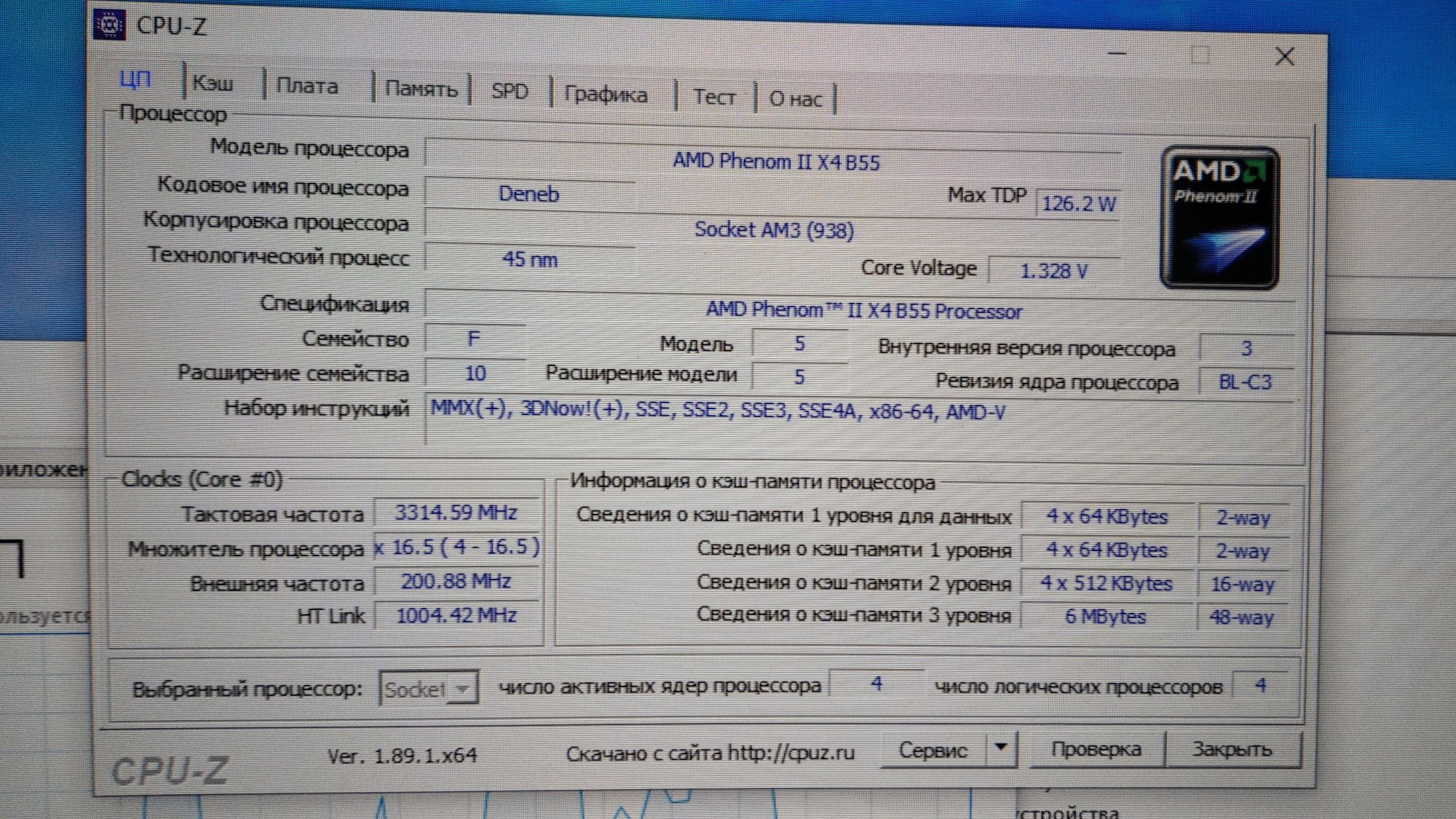Click the Внутренняя версия процессора value 3
Viewport: 1456px width, 819px height.
point(1246,348)
